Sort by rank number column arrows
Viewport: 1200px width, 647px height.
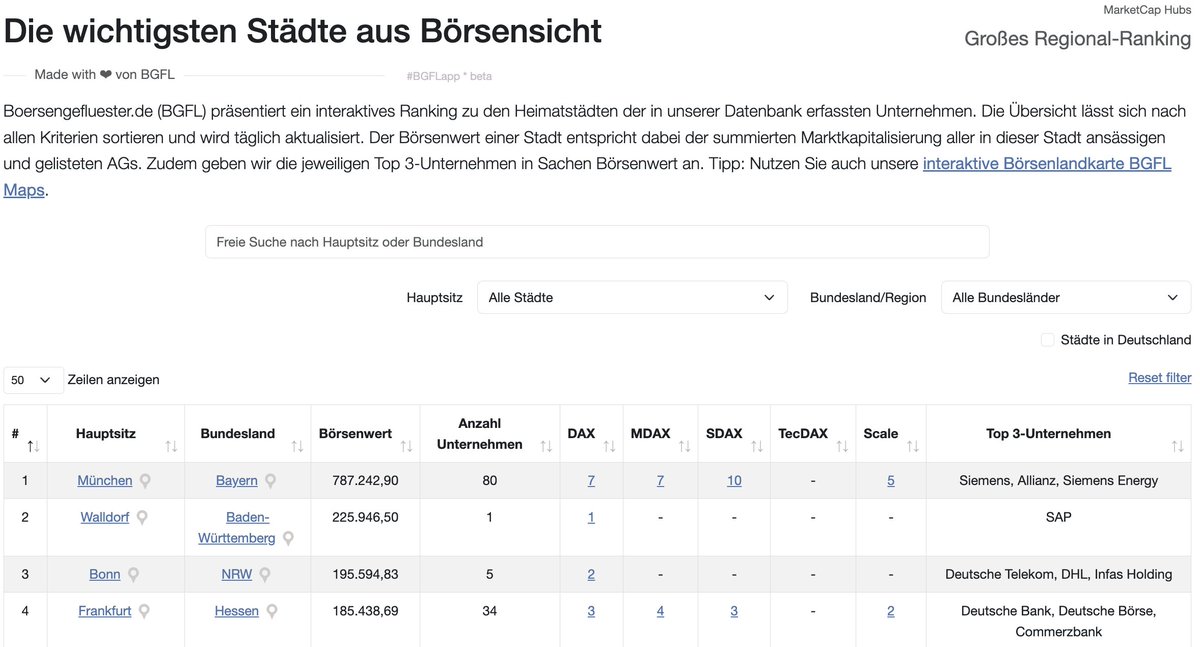32,446
